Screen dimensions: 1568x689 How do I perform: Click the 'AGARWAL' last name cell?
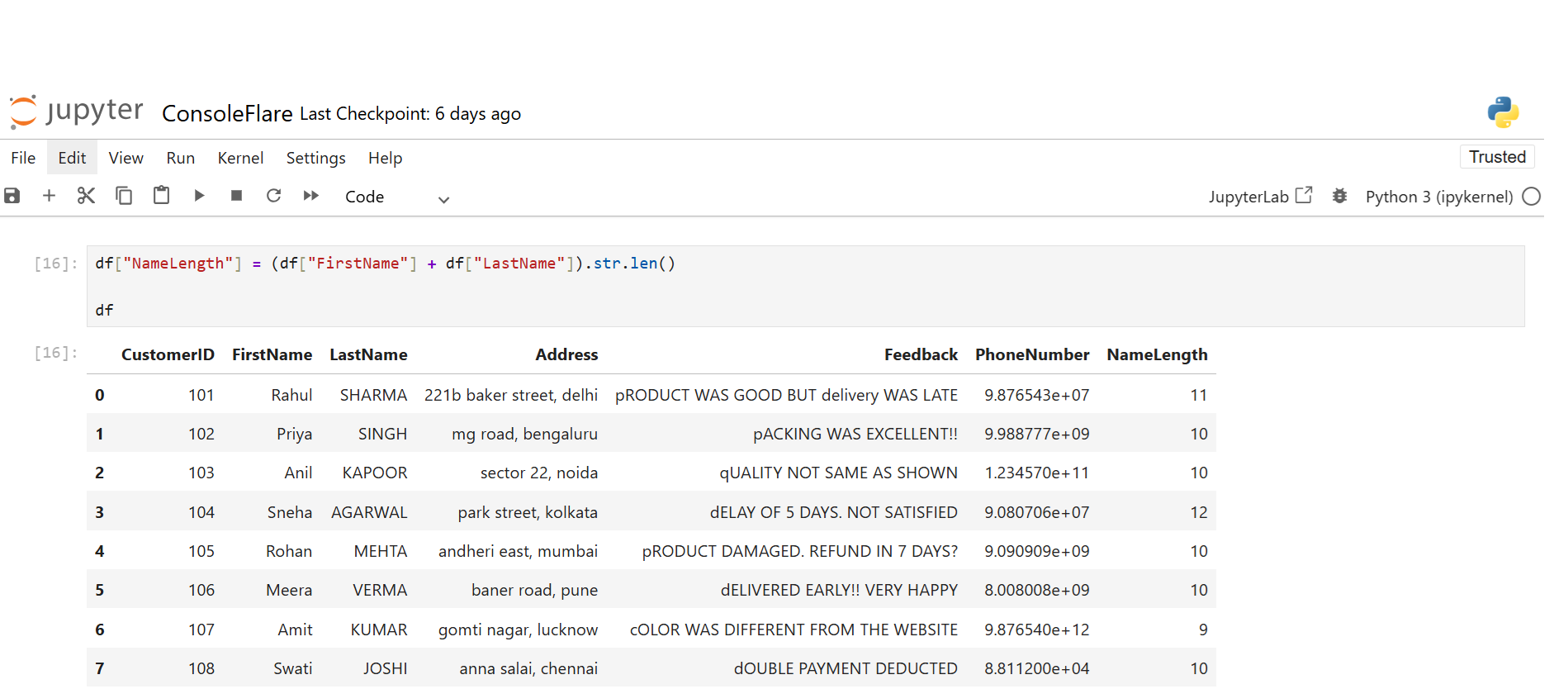369,512
